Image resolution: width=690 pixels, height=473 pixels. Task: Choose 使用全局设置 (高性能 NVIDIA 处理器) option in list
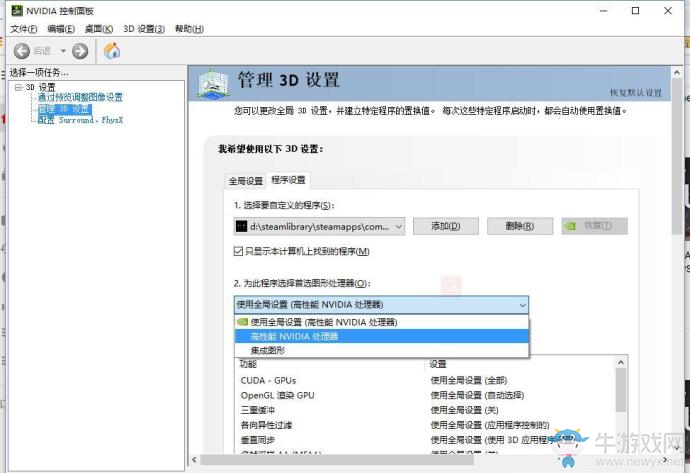[381, 322]
